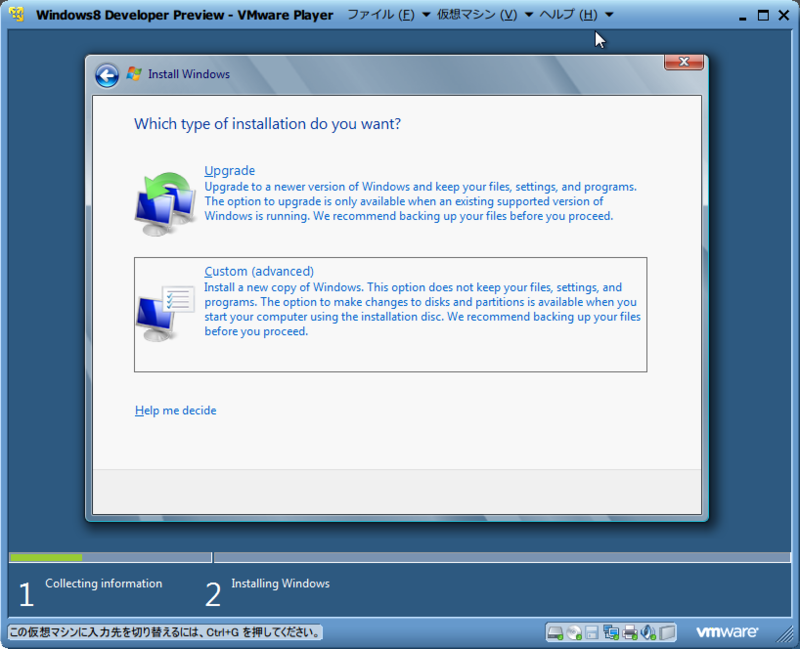This screenshot has width=800, height=649.
Task: Click the Custom option description paragraph
Action: click(x=422, y=309)
